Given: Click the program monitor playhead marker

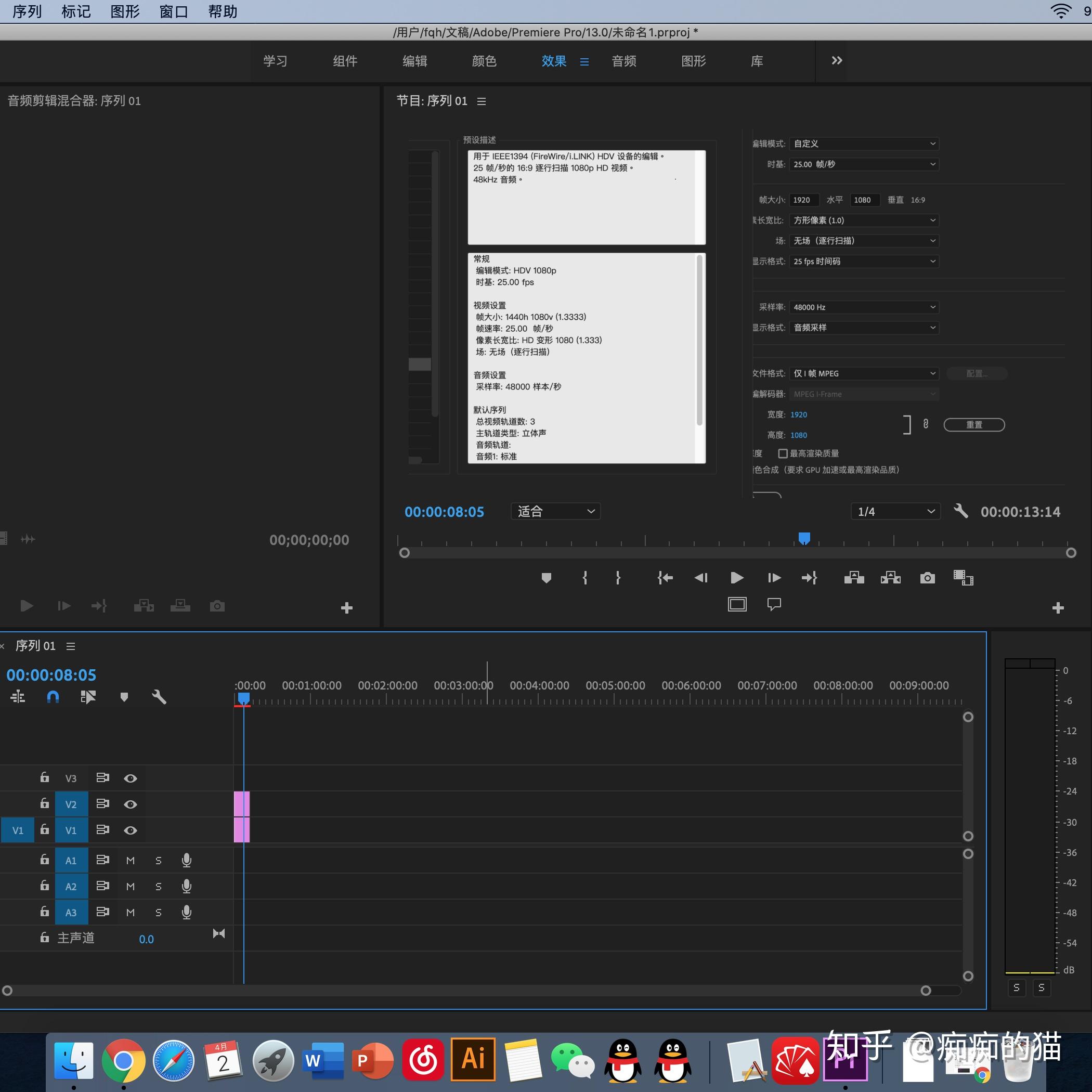Looking at the screenshot, I should (x=804, y=538).
